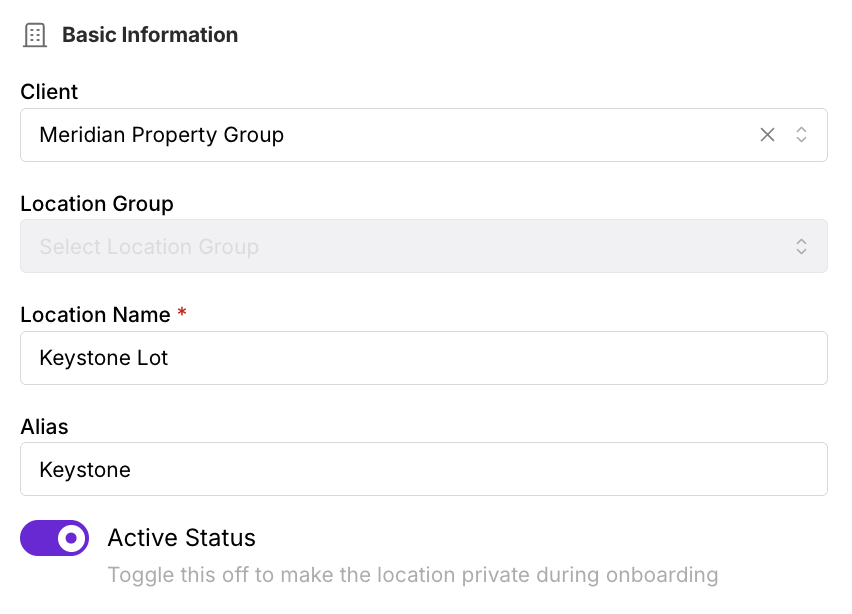Image resolution: width=852 pixels, height=614 pixels.
Task: Click the onboarding privacy helper text
Action: (413, 575)
